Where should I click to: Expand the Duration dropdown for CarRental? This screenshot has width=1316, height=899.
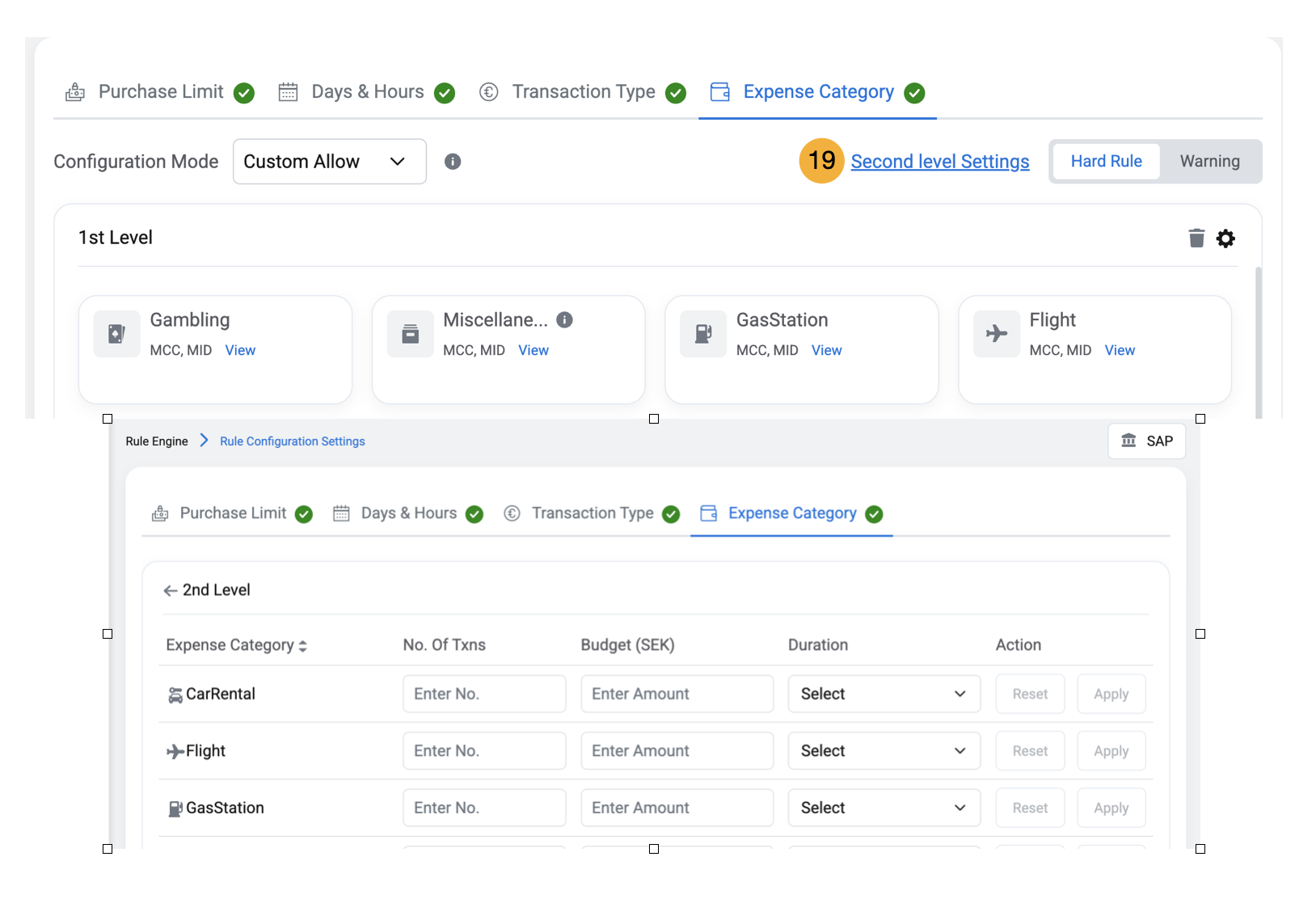point(884,694)
